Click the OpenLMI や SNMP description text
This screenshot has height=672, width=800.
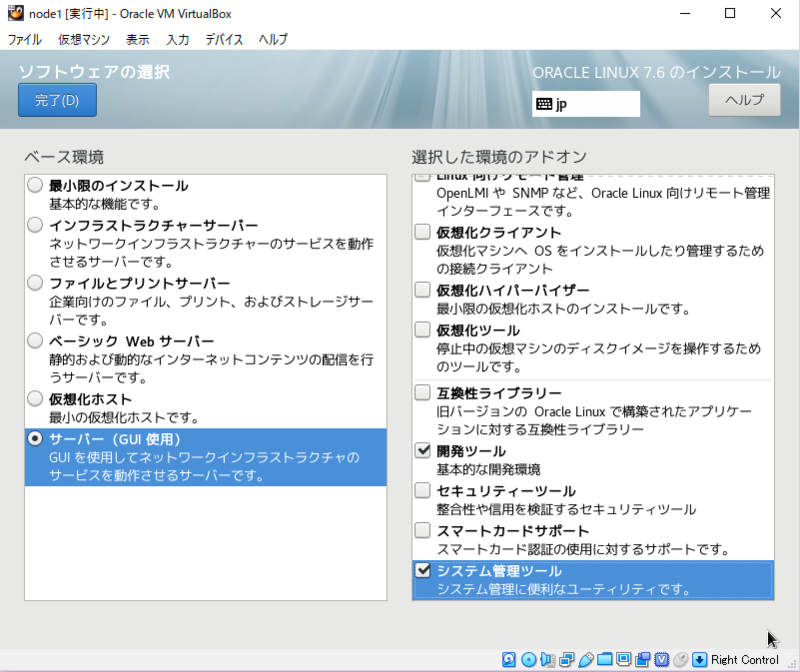[x=603, y=202]
